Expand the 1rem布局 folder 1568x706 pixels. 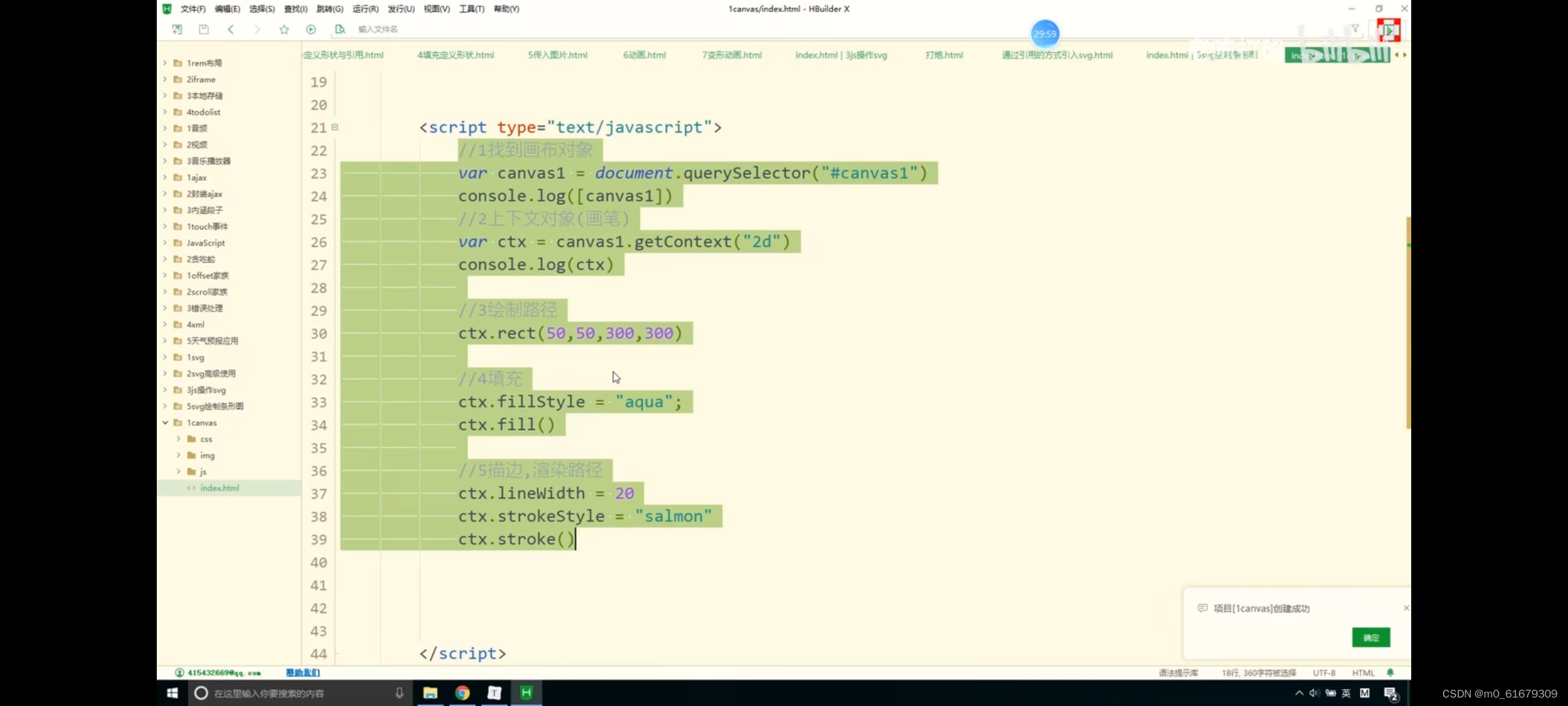point(165,63)
